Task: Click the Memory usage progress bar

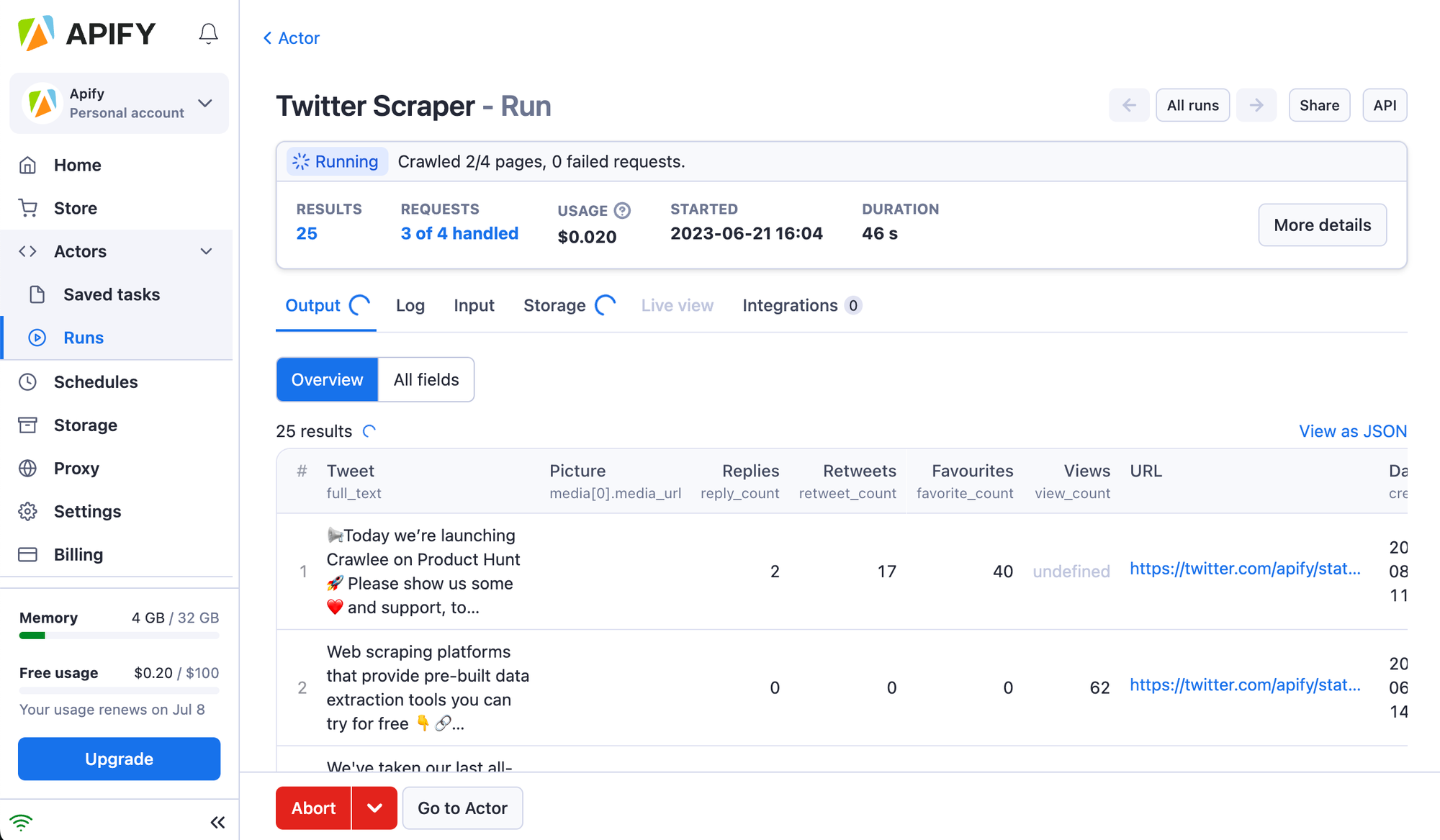Action: point(119,636)
